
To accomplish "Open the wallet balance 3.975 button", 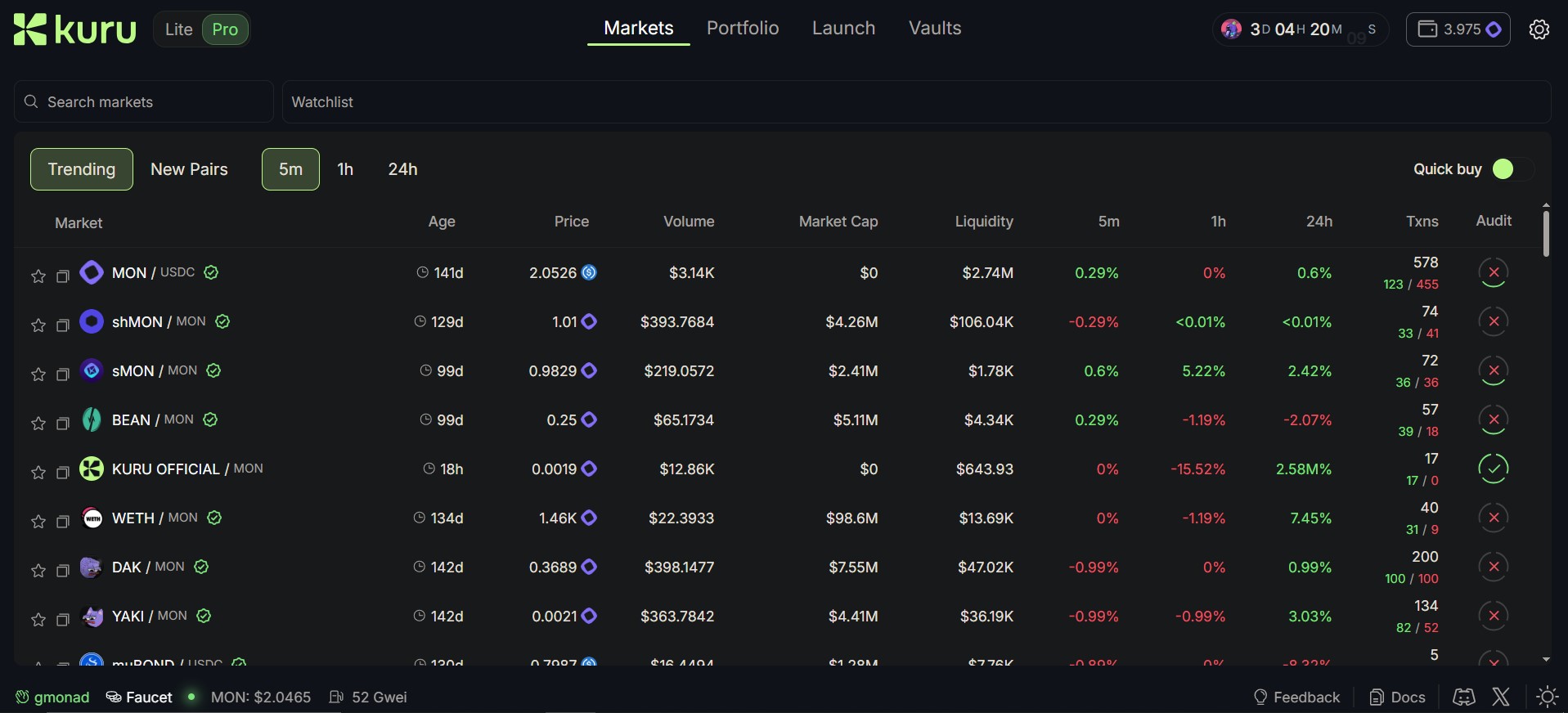I will [x=1458, y=29].
